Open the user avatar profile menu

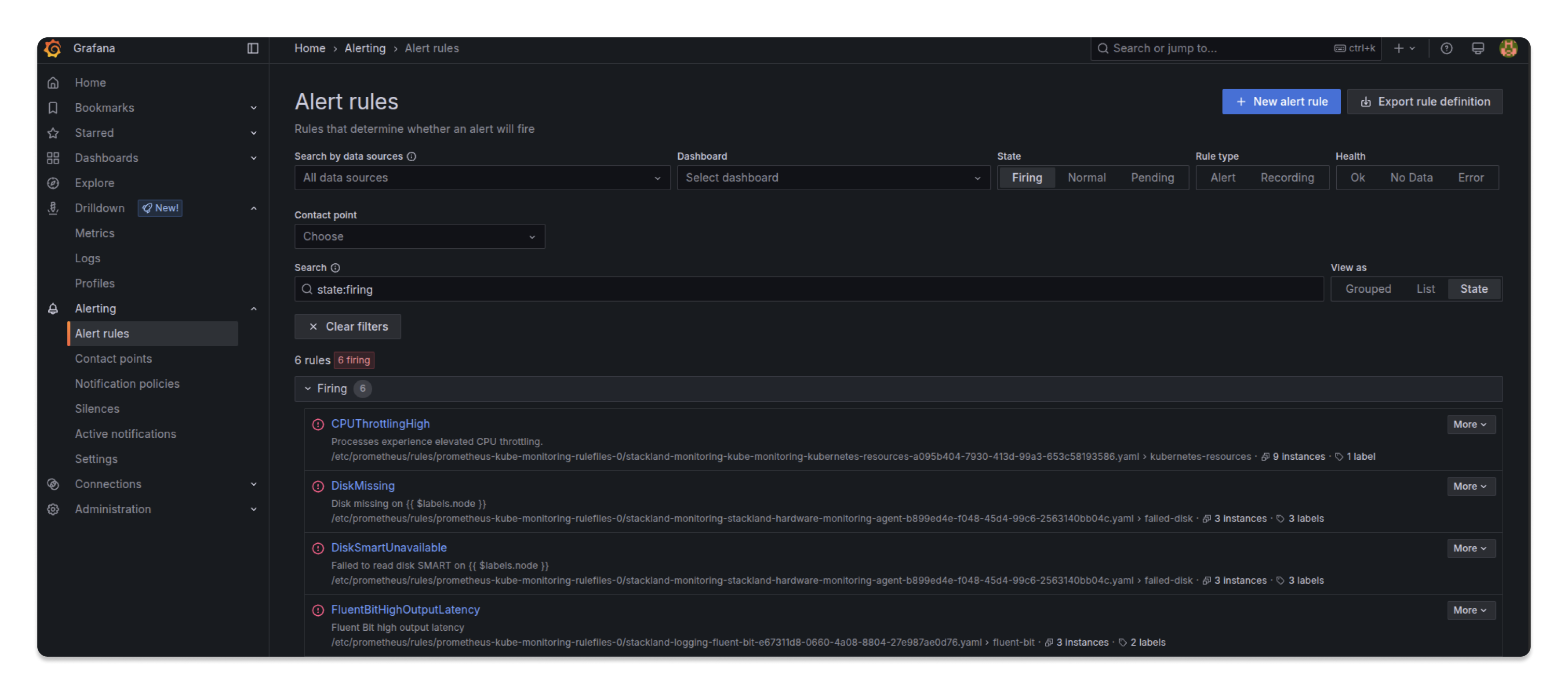[x=1508, y=48]
